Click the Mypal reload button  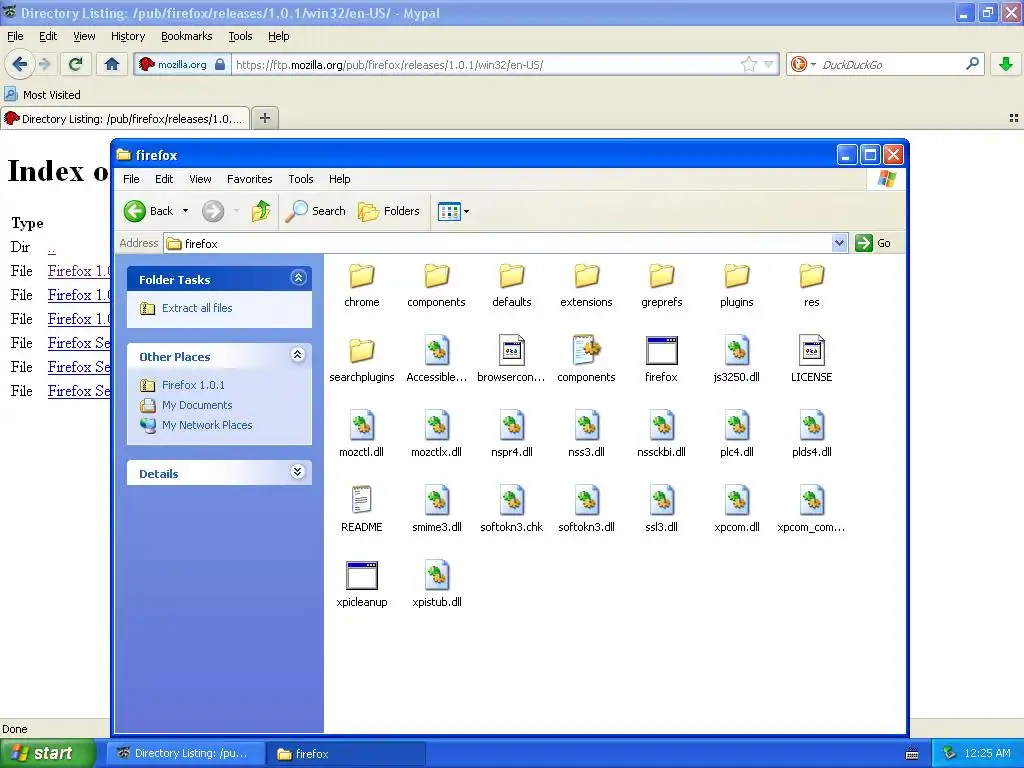coord(75,64)
